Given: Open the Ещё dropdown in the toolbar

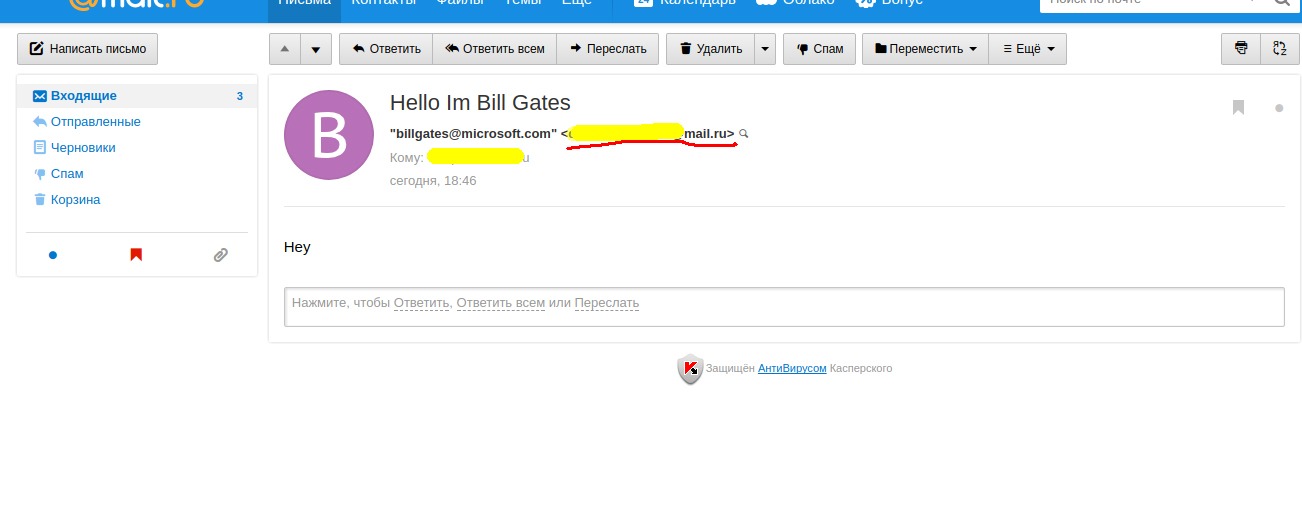Looking at the screenshot, I should click(1027, 48).
